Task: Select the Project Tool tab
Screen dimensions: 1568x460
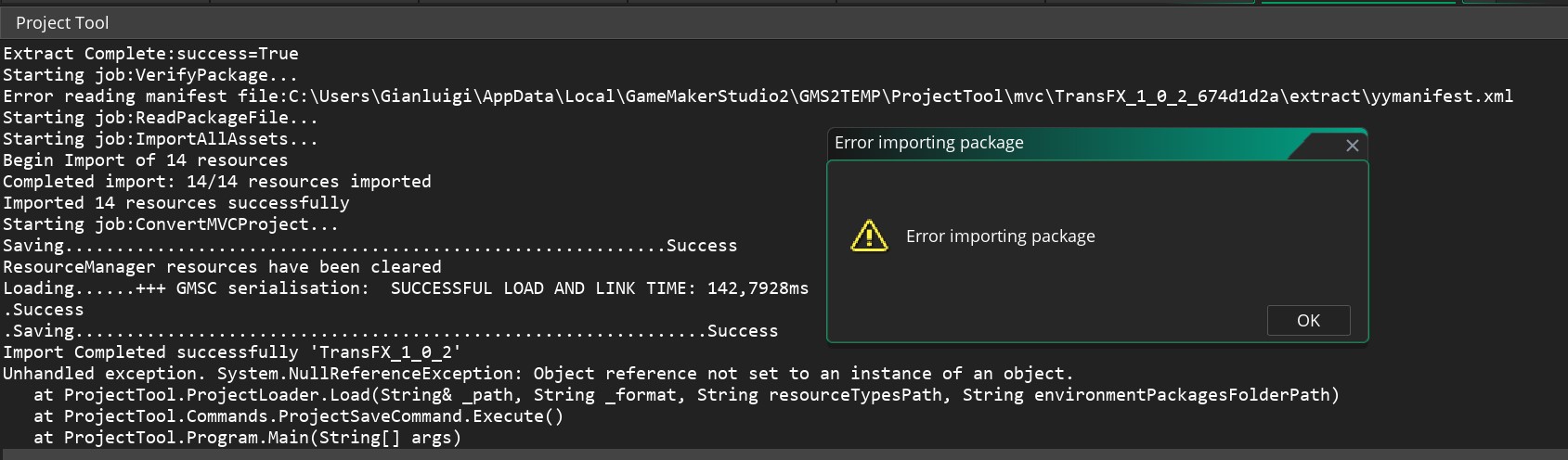Action: (62, 22)
